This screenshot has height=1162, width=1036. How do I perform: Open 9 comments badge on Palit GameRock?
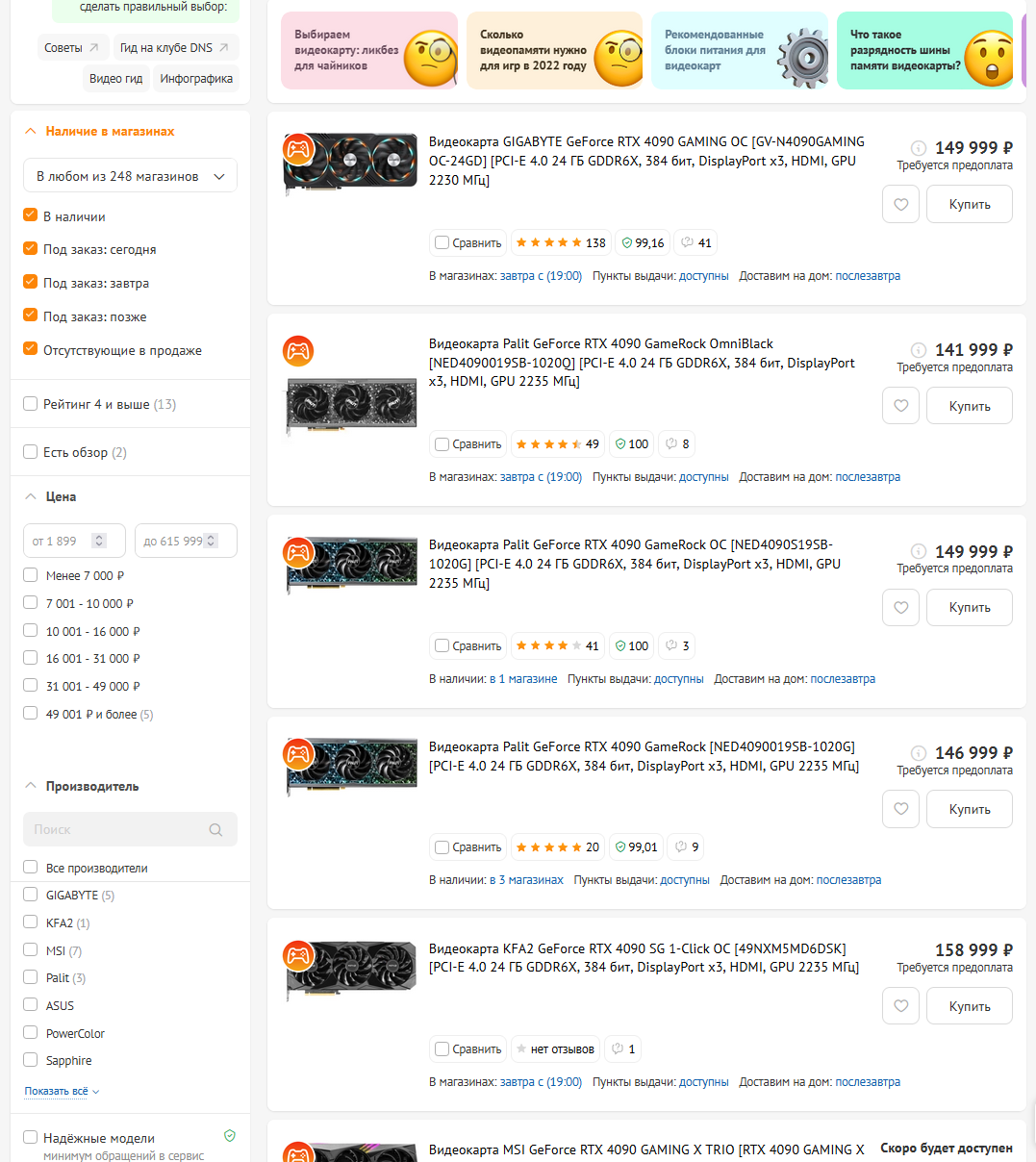[x=688, y=847]
